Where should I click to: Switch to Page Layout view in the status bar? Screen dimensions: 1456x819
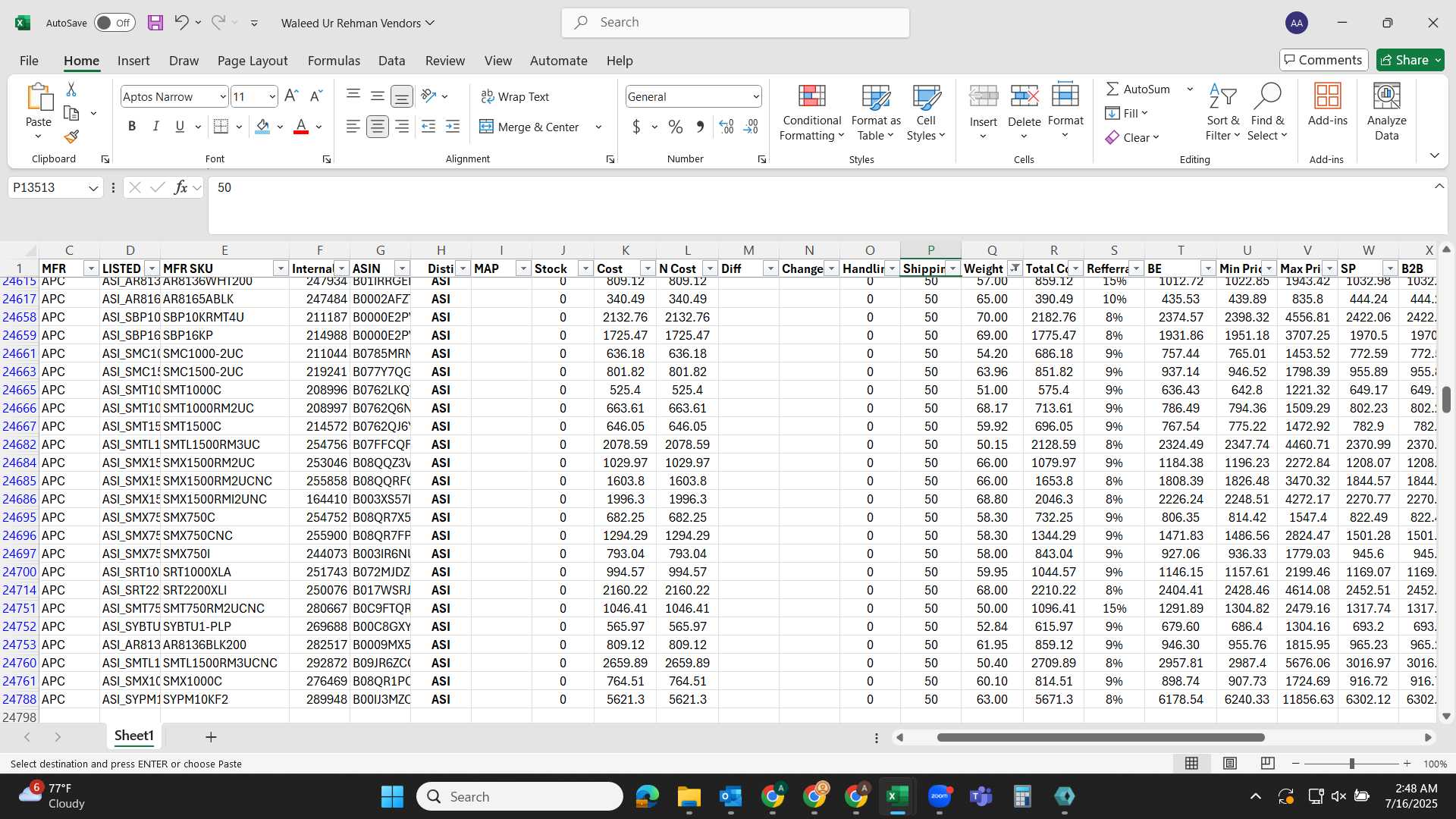click(x=1230, y=764)
